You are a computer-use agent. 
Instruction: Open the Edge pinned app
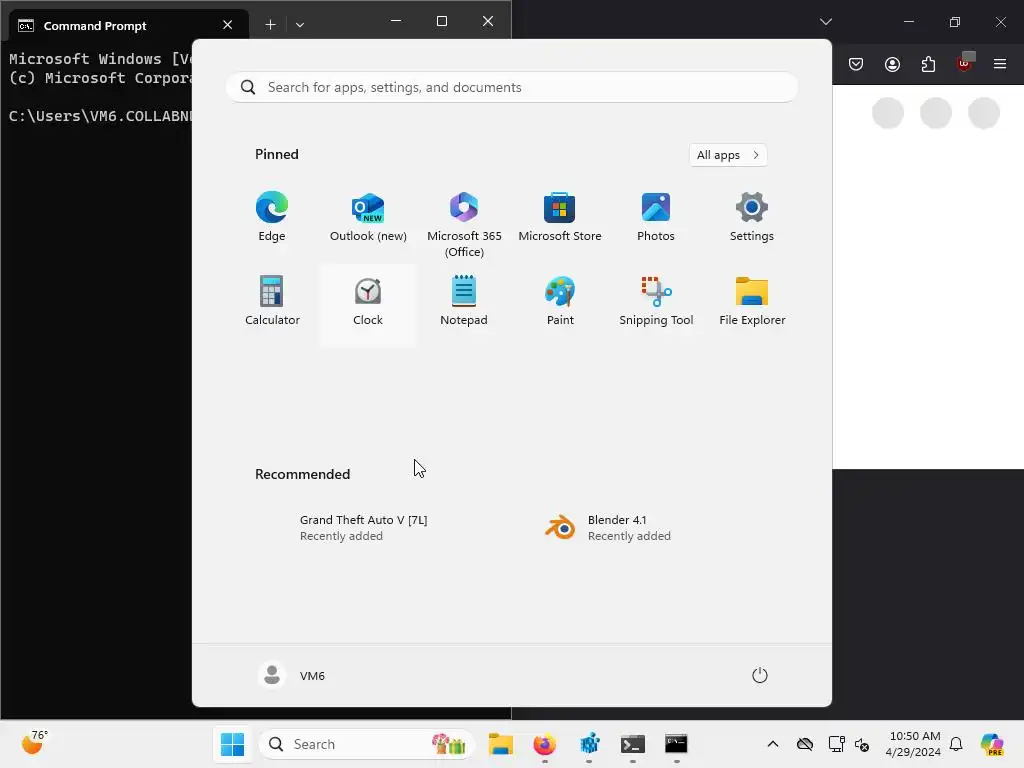(x=272, y=218)
